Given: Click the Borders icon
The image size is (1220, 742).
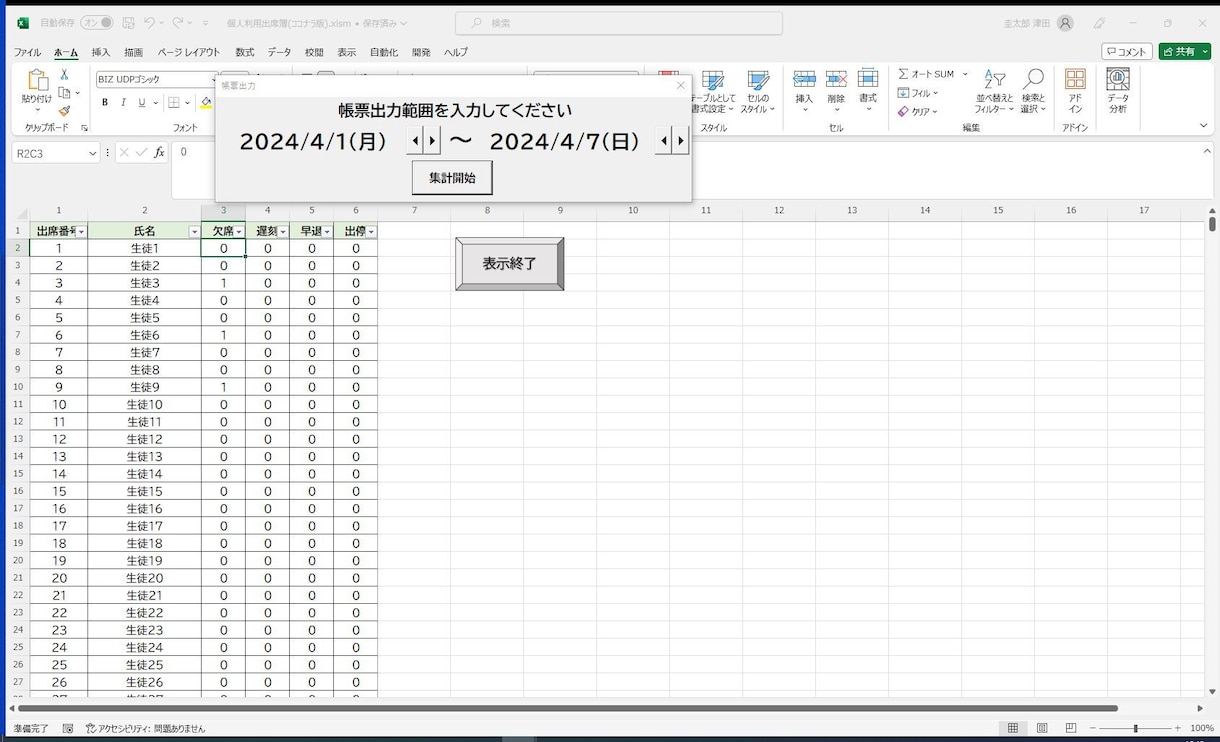Looking at the screenshot, I should 174,102.
